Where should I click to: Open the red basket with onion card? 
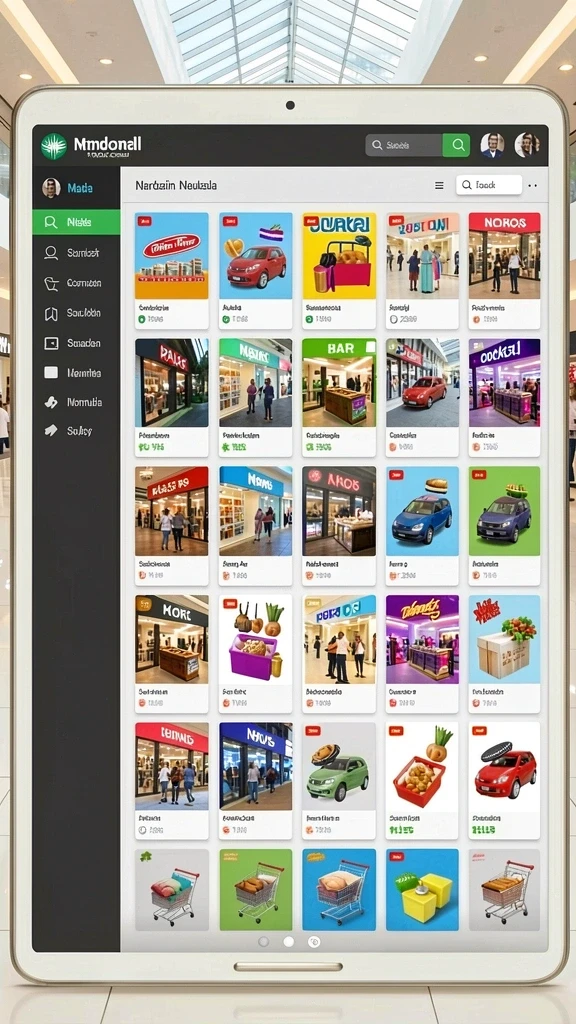point(423,780)
